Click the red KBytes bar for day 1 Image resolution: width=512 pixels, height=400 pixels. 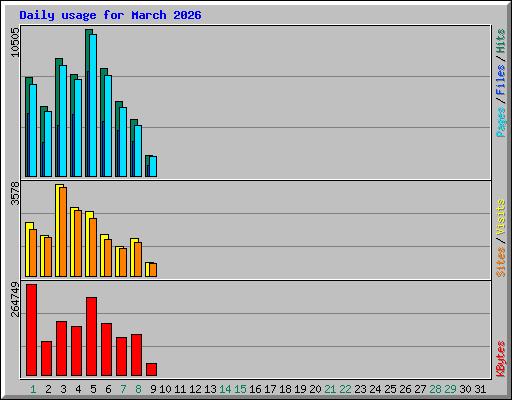click(x=32, y=330)
